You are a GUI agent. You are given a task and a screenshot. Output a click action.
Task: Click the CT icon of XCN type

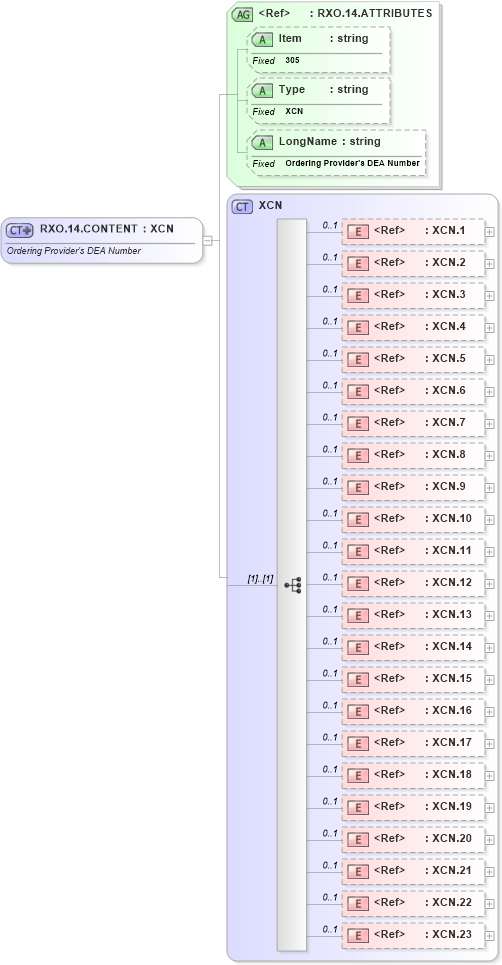pos(242,207)
